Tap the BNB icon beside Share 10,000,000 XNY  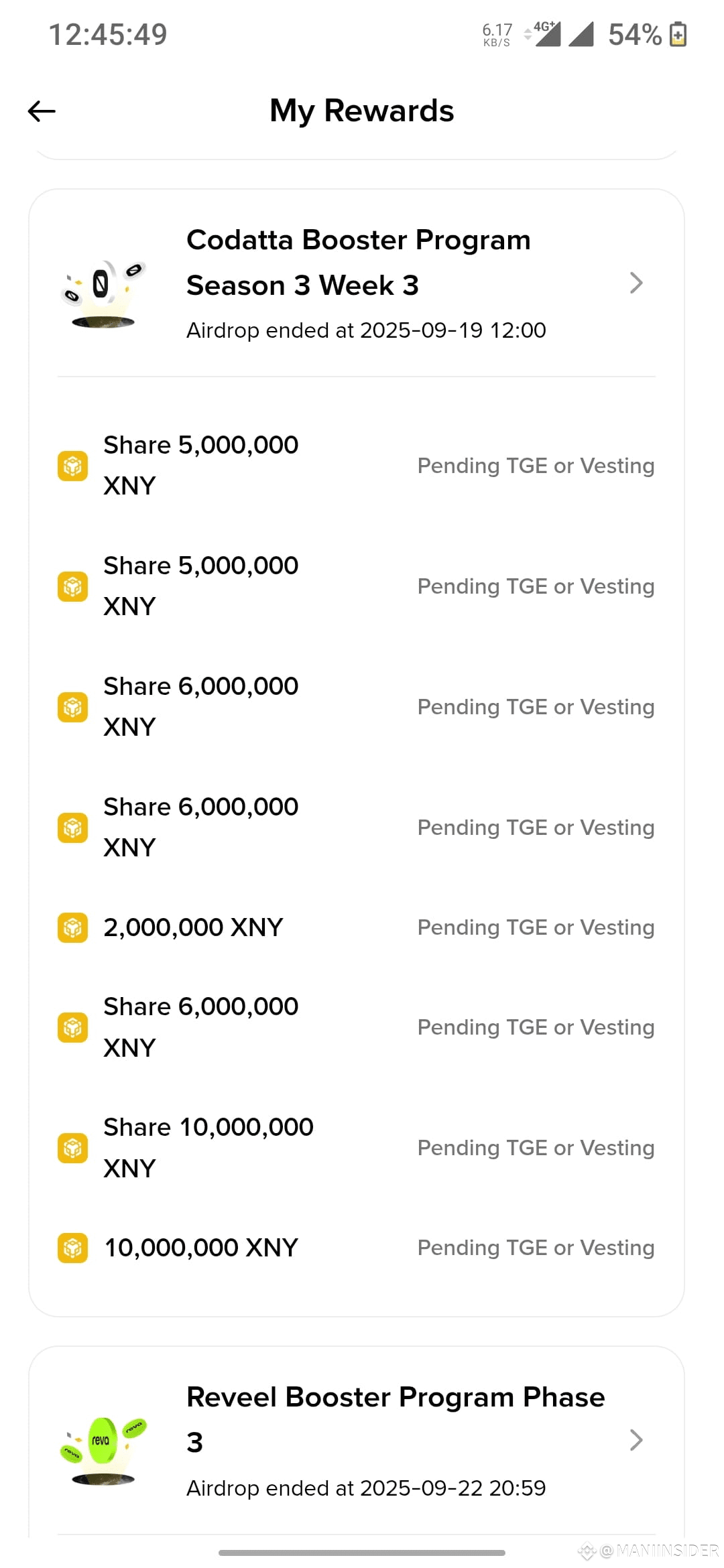click(x=72, y=1148)
